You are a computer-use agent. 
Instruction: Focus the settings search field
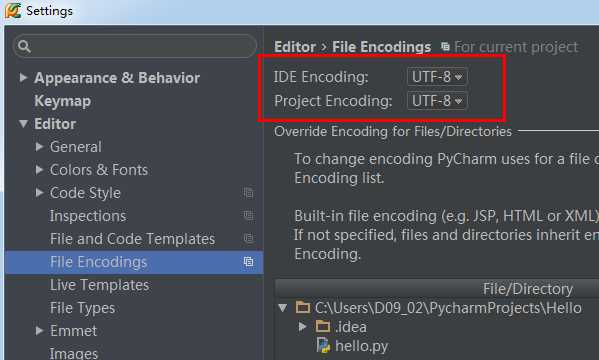pos(134,46)
